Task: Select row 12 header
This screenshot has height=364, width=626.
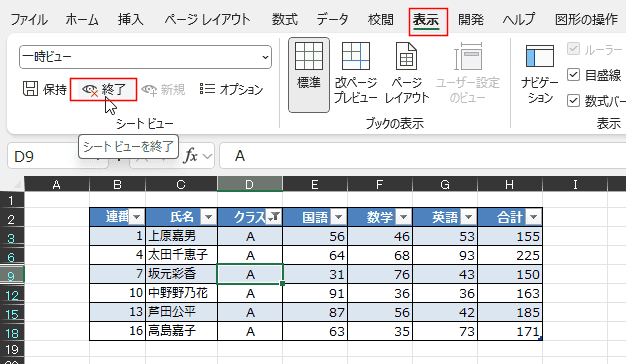Action: point(12,295)
